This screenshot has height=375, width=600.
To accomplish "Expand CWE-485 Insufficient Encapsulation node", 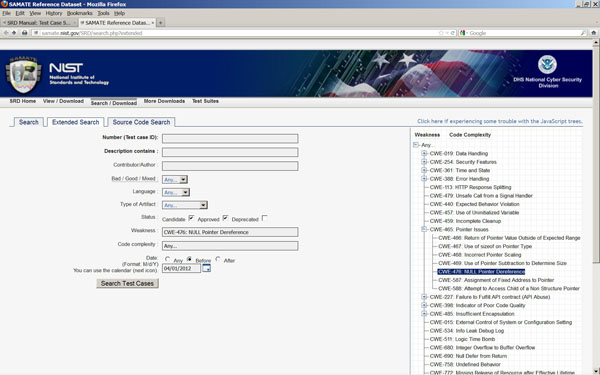I will coord(424,314).
